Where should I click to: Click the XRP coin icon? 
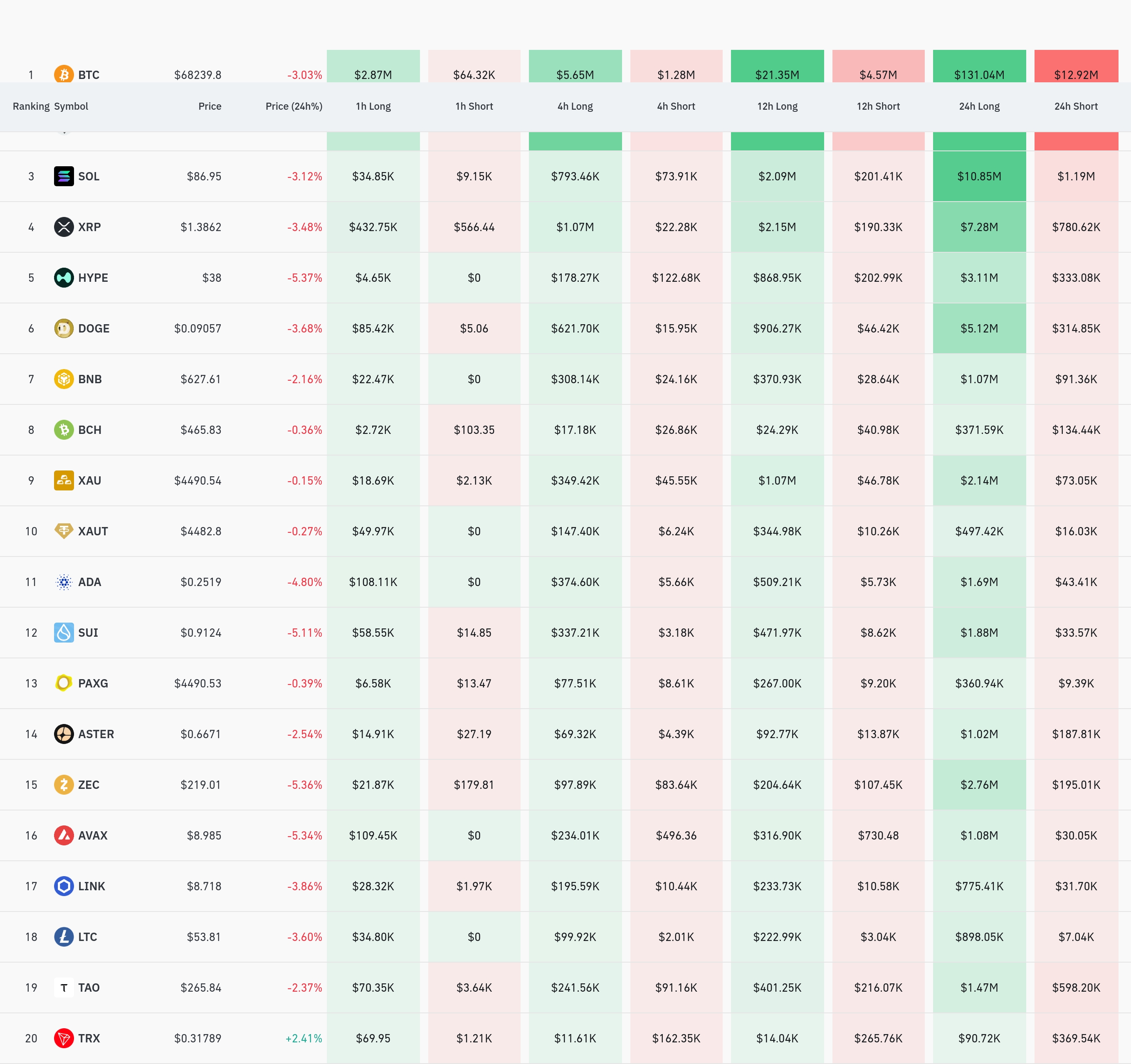(64, 227)
